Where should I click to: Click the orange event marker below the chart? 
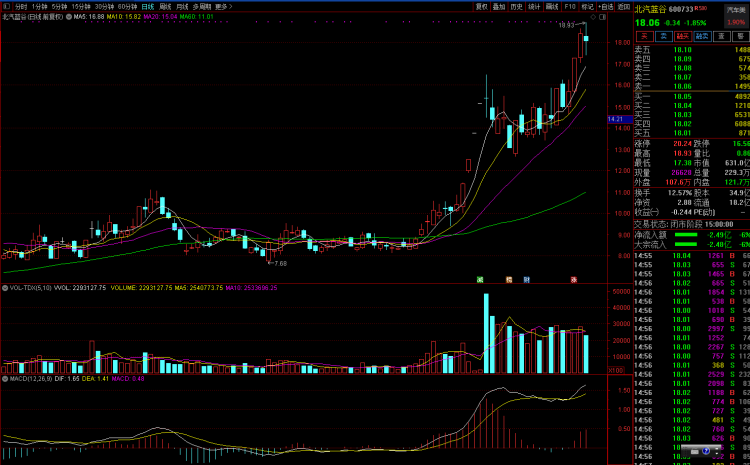pyautogui.click(x=508, y=279)
